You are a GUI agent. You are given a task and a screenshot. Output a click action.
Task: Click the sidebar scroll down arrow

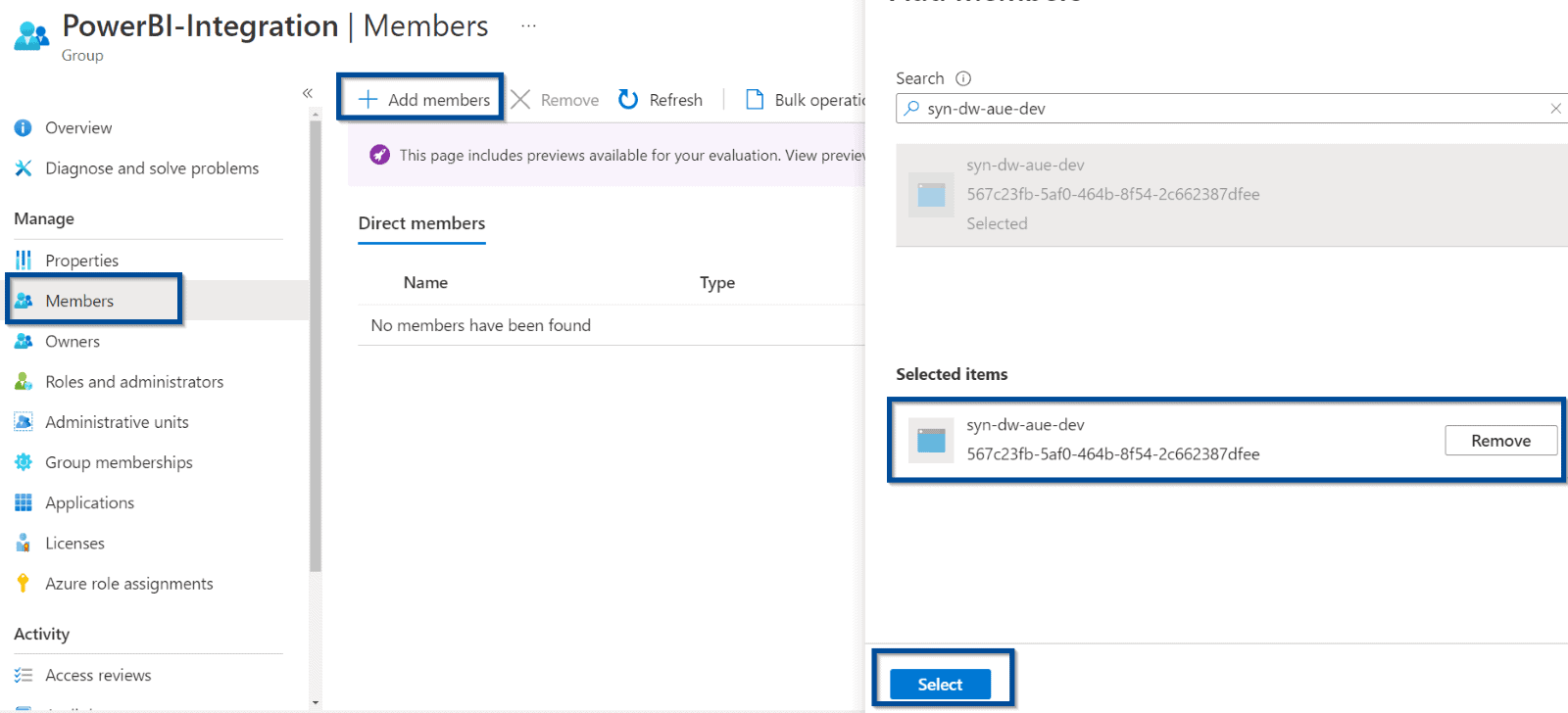pos(315,702)
